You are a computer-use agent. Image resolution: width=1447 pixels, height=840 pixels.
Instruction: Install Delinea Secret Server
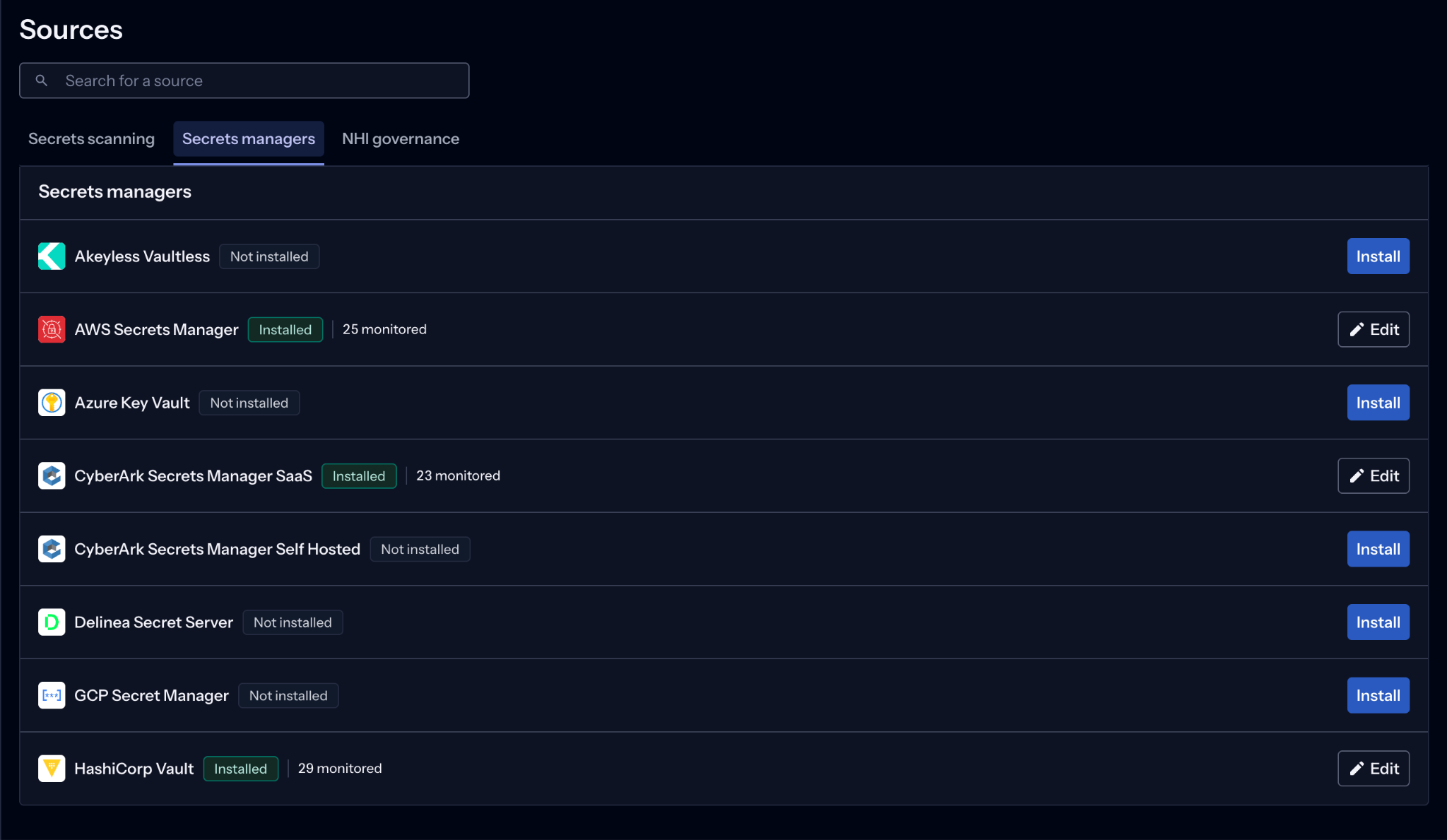click(x=1378, y=622)
